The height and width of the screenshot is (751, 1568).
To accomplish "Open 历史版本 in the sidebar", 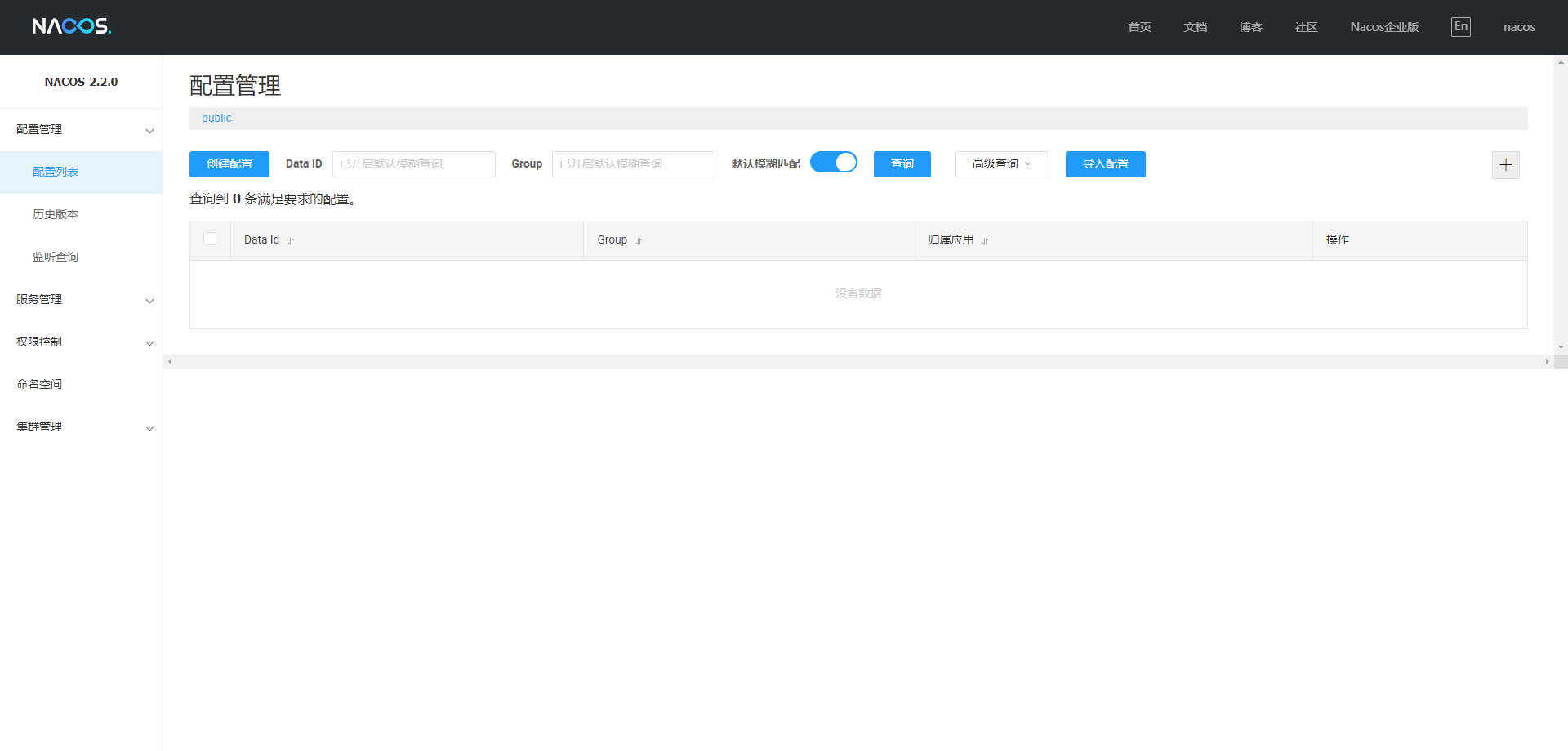I will (56, 214).
